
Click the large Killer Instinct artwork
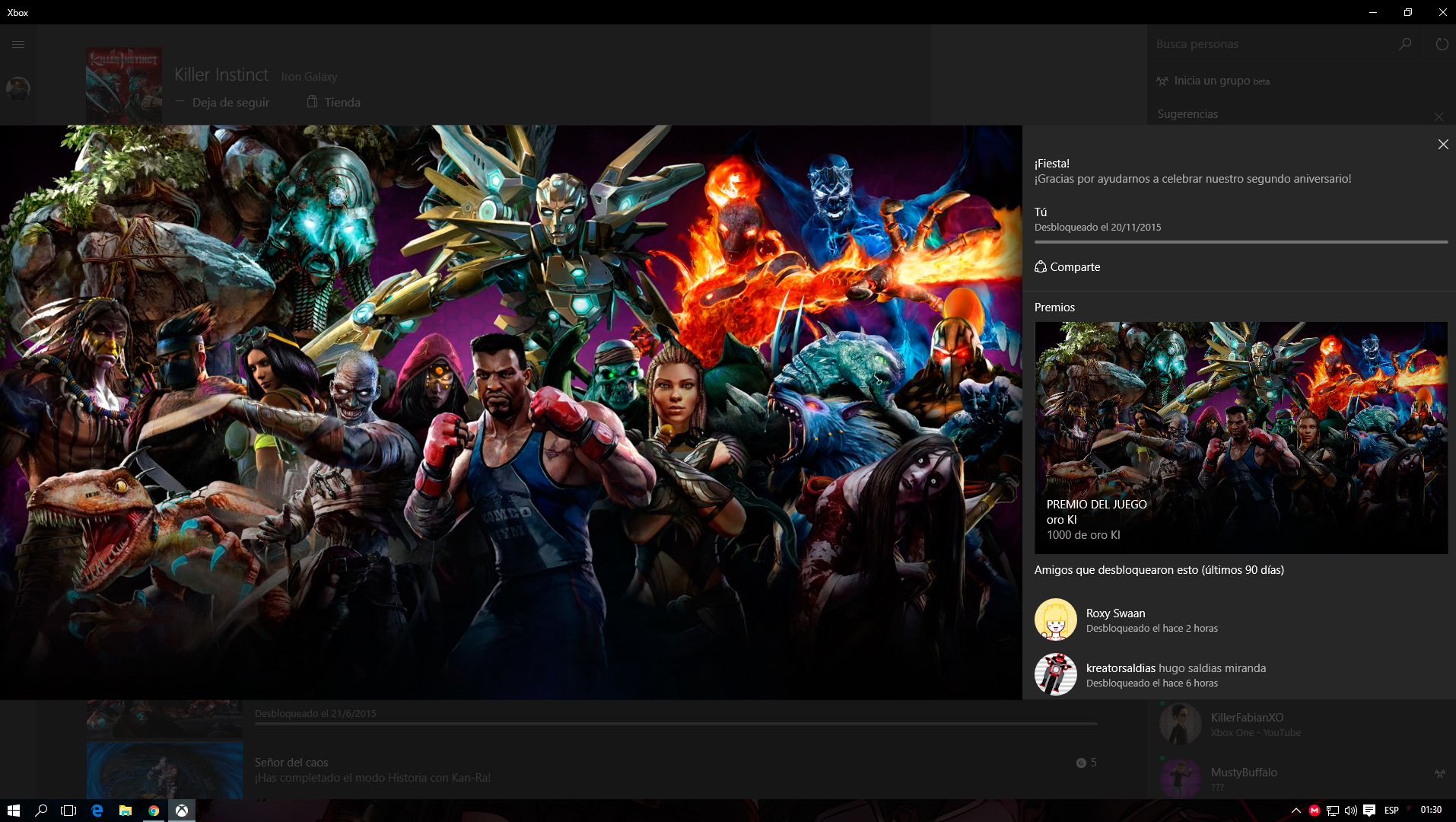coord(511,413)
